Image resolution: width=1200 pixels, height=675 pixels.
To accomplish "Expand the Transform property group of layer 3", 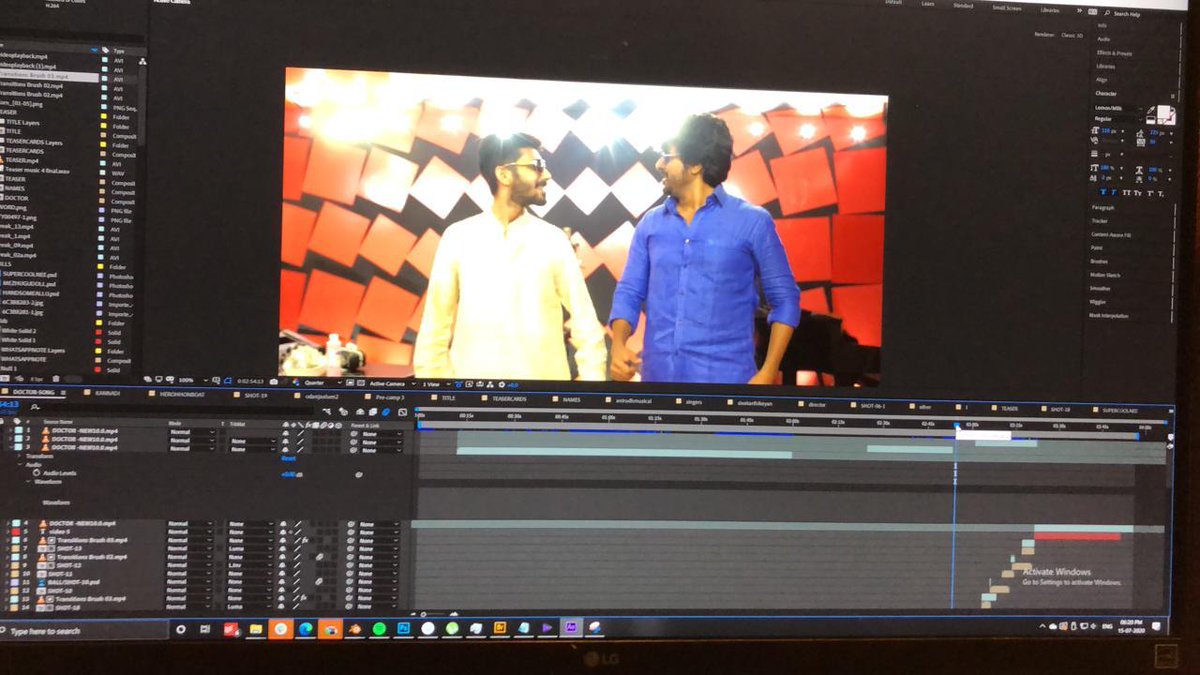I will pyautogui.click(x=18, y=456).
